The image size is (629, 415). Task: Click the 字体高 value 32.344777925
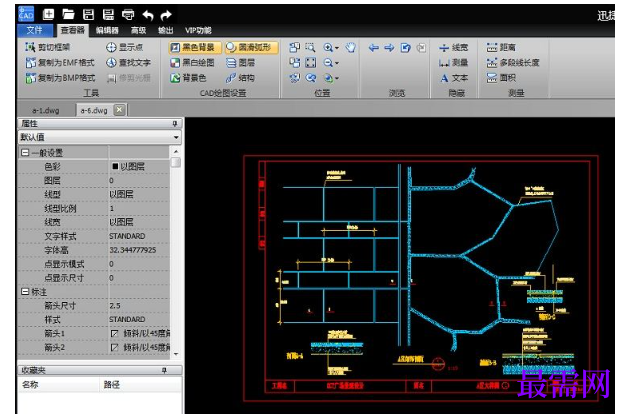(x=133, y=250)
